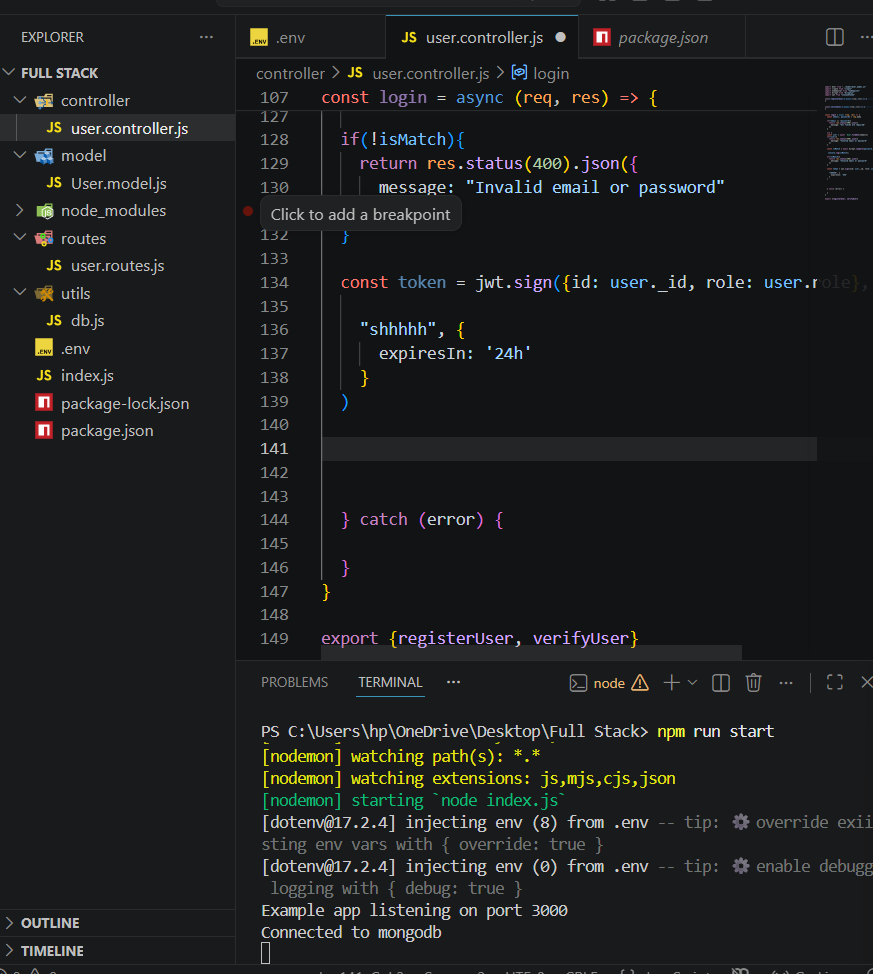Switch to the PROBLEMS panel tab

pos(294,682)
